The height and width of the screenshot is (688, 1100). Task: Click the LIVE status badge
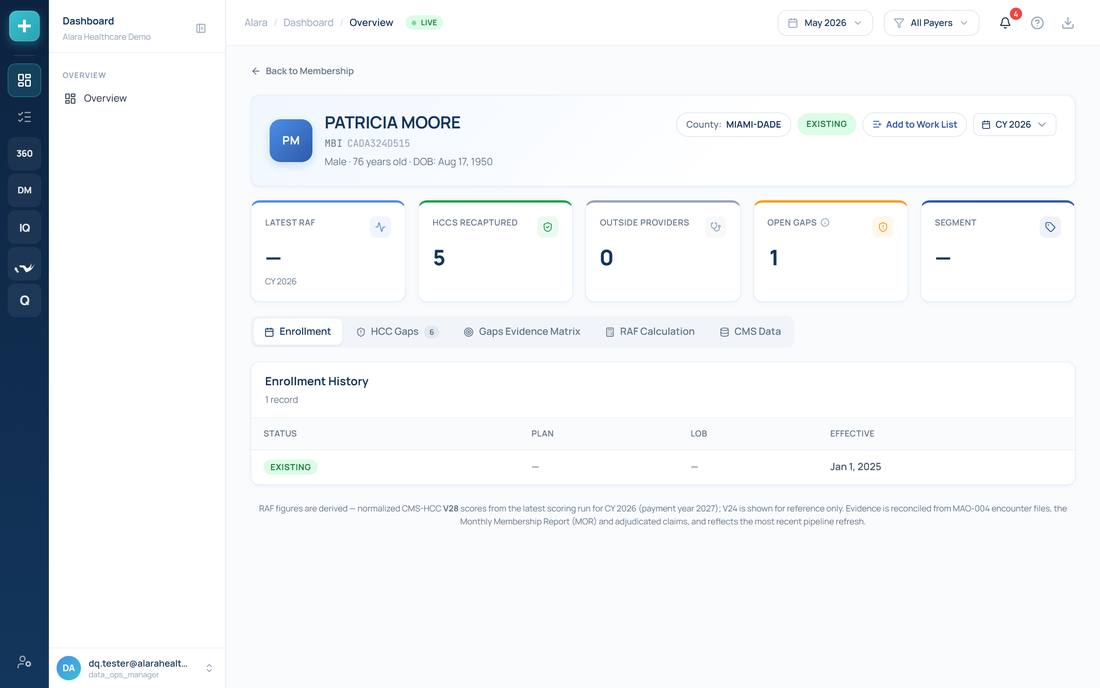424,22
